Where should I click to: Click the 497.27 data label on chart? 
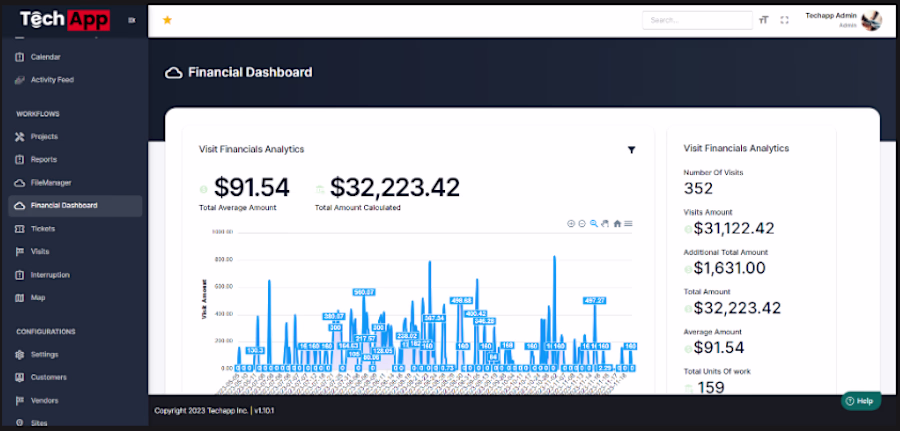[x=594, y=300]
